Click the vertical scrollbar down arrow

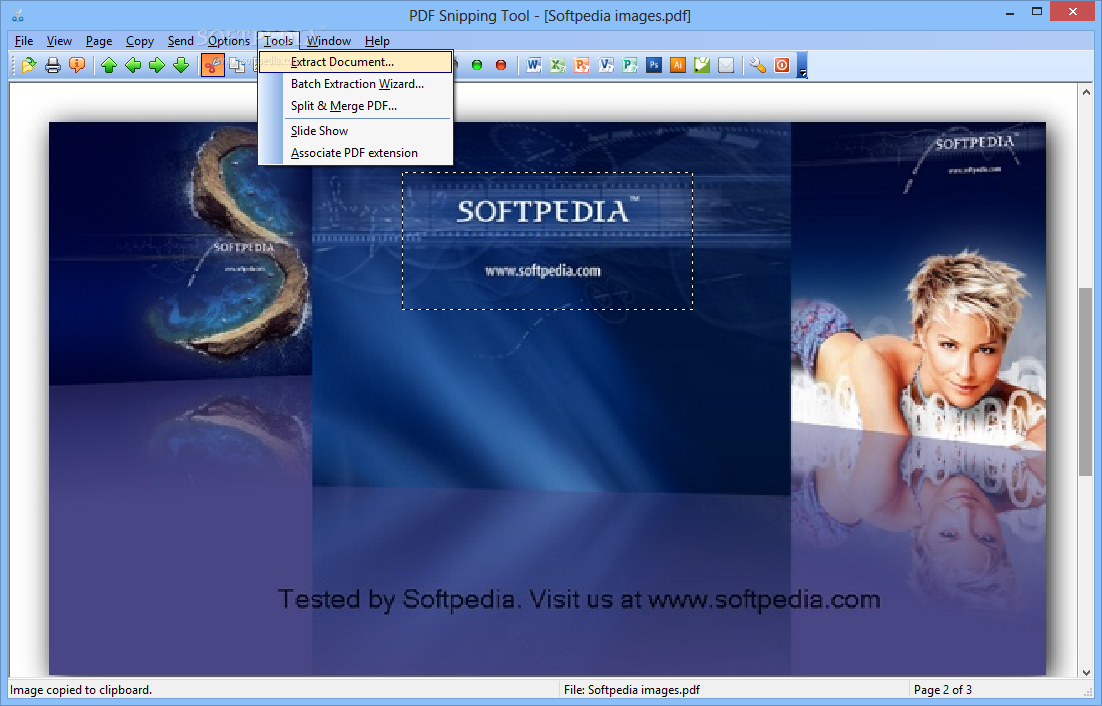[x=1086, y=672]
